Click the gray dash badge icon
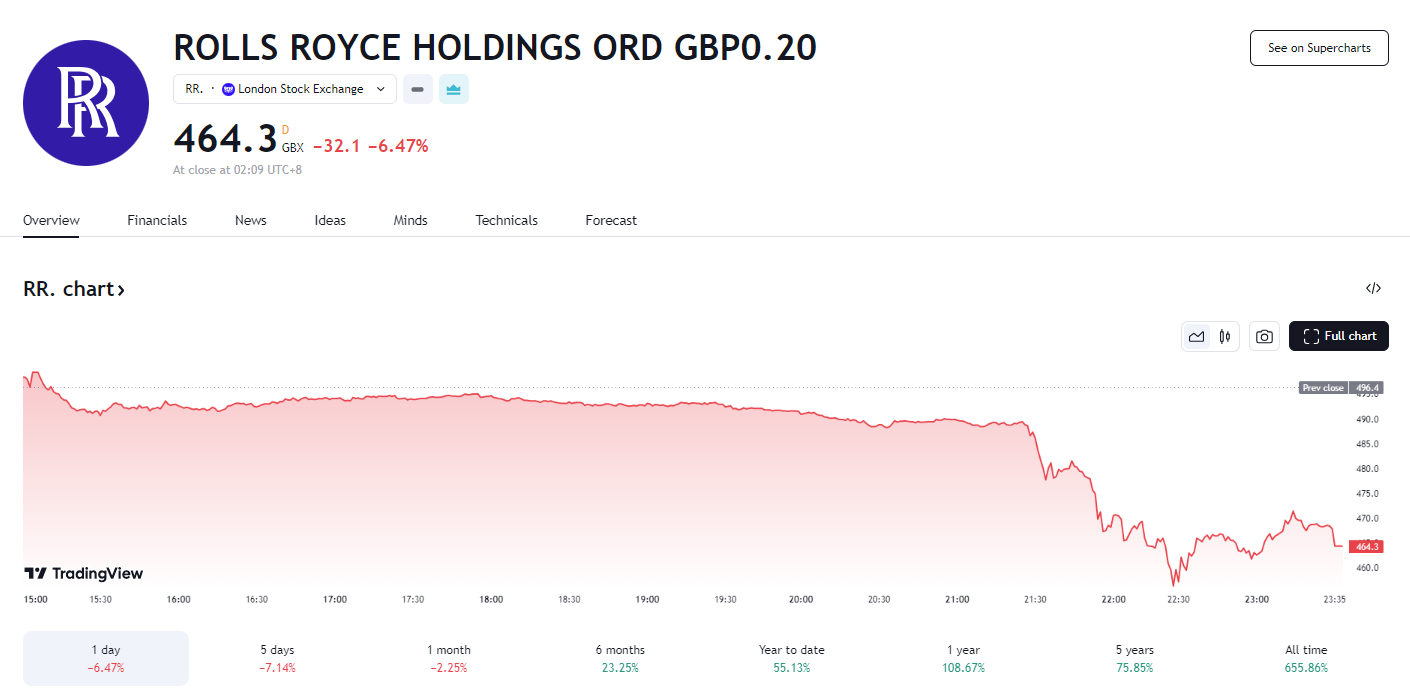The image size is (1410, 699). [418, 89]
